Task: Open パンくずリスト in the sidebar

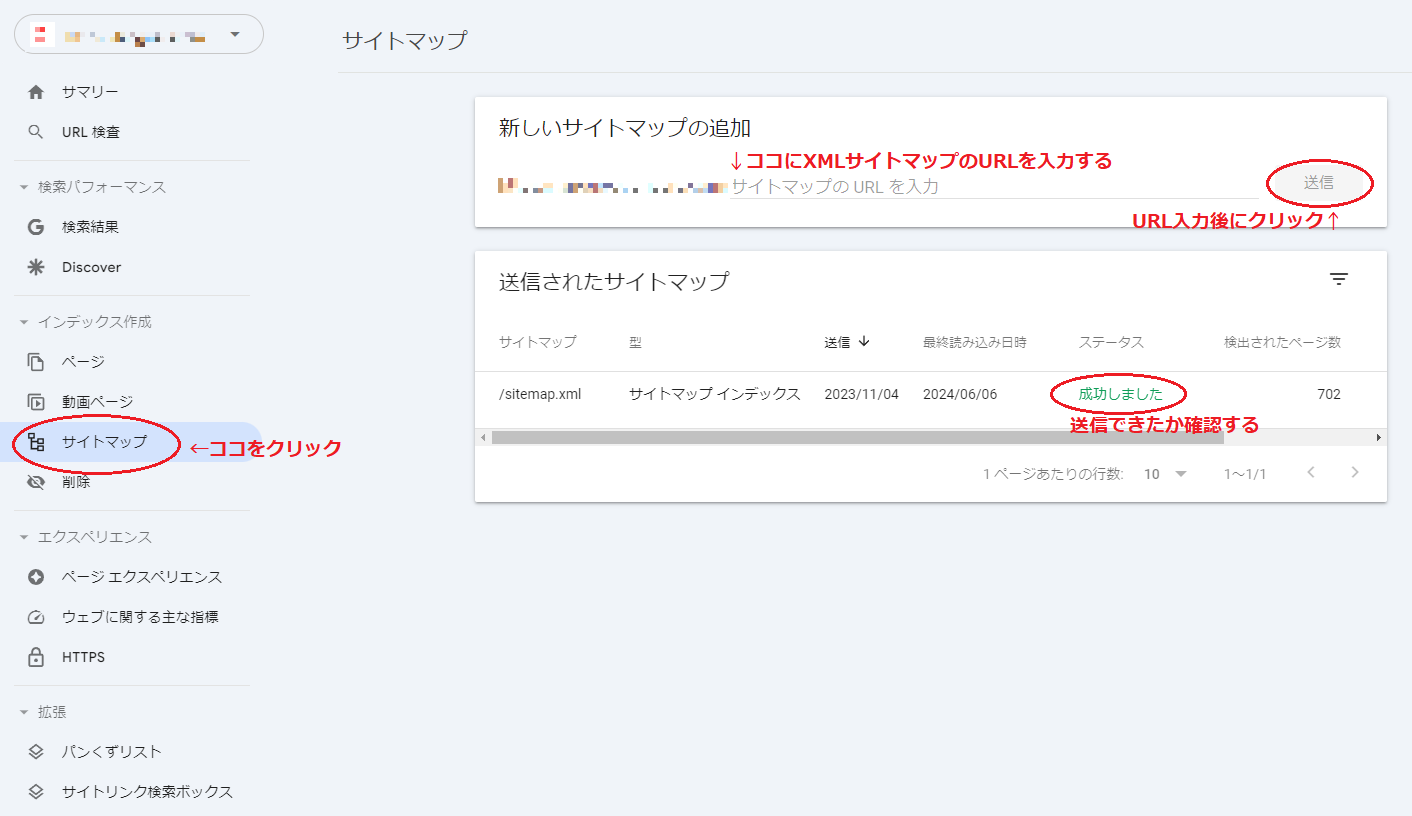Action: pyautogui.click(x=111, y=752)
